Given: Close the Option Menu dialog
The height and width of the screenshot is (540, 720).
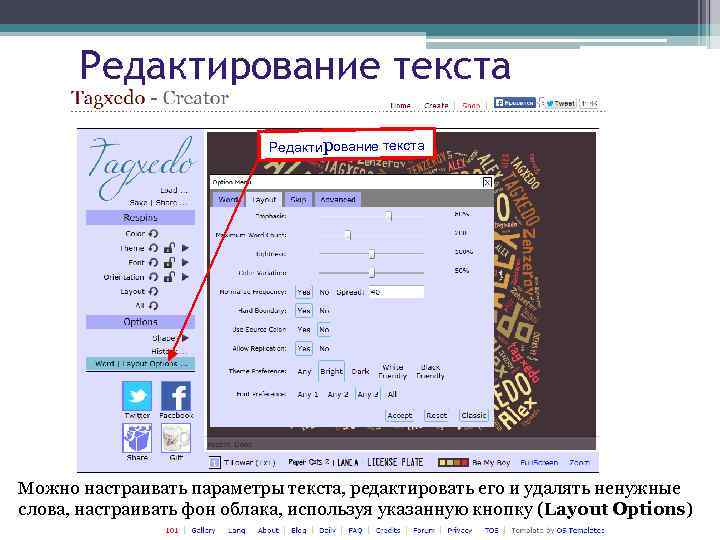Looking at the screenshot, I should click(487, 182).
